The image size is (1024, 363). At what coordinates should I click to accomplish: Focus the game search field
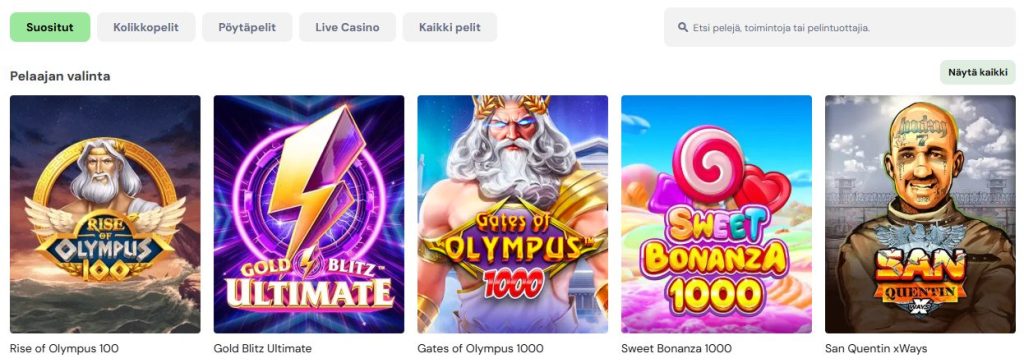839,27
